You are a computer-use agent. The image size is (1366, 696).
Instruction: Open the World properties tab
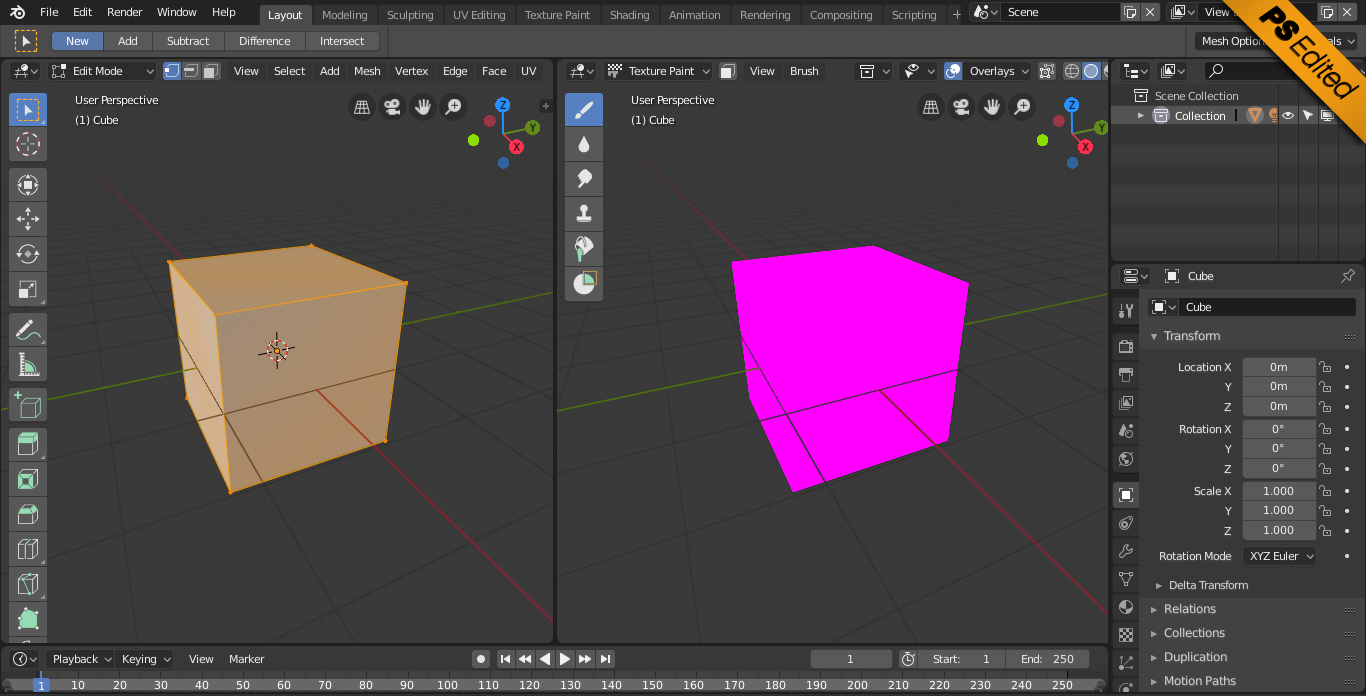[x=1126, y=459]
